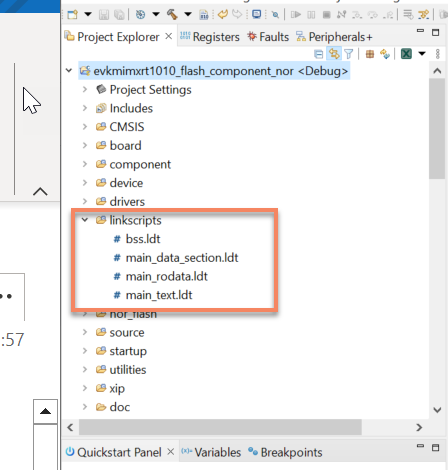Expand the Includes node
Image resolution: width=448 pixels, height=470 pixels.
(85, 108)
